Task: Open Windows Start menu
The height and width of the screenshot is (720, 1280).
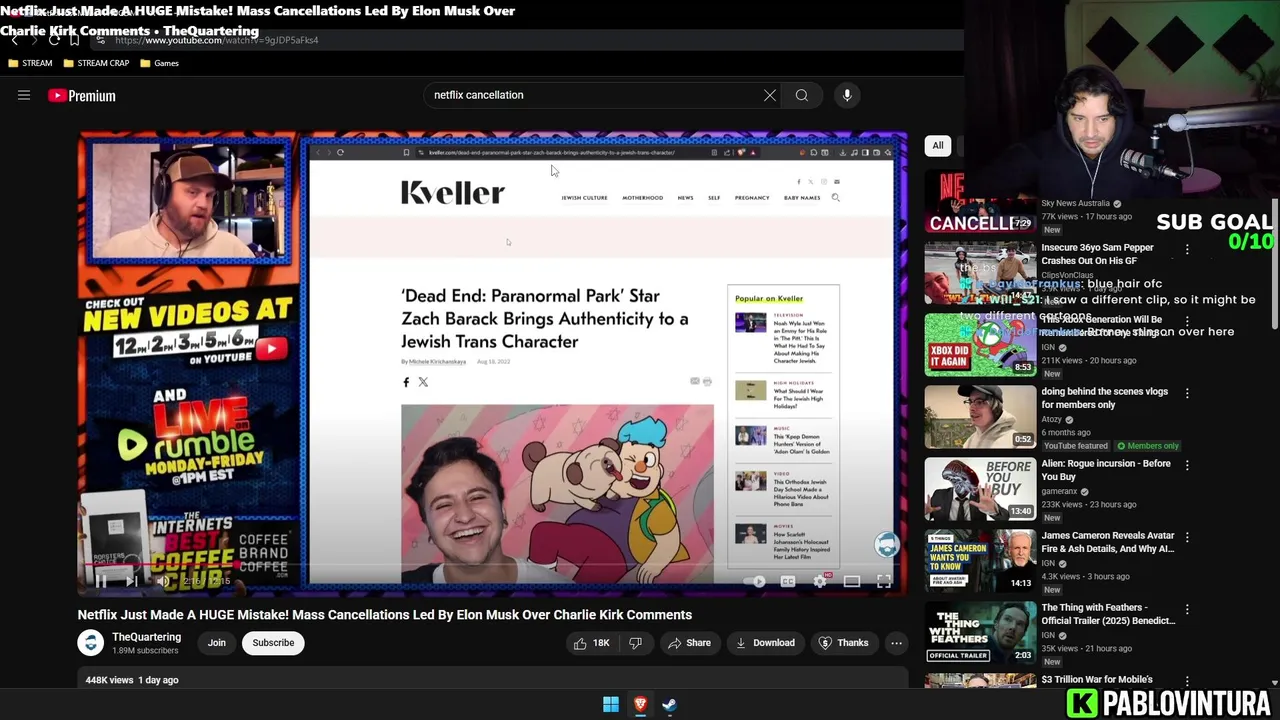Action: pyautogui.click(x=611, y=705)
